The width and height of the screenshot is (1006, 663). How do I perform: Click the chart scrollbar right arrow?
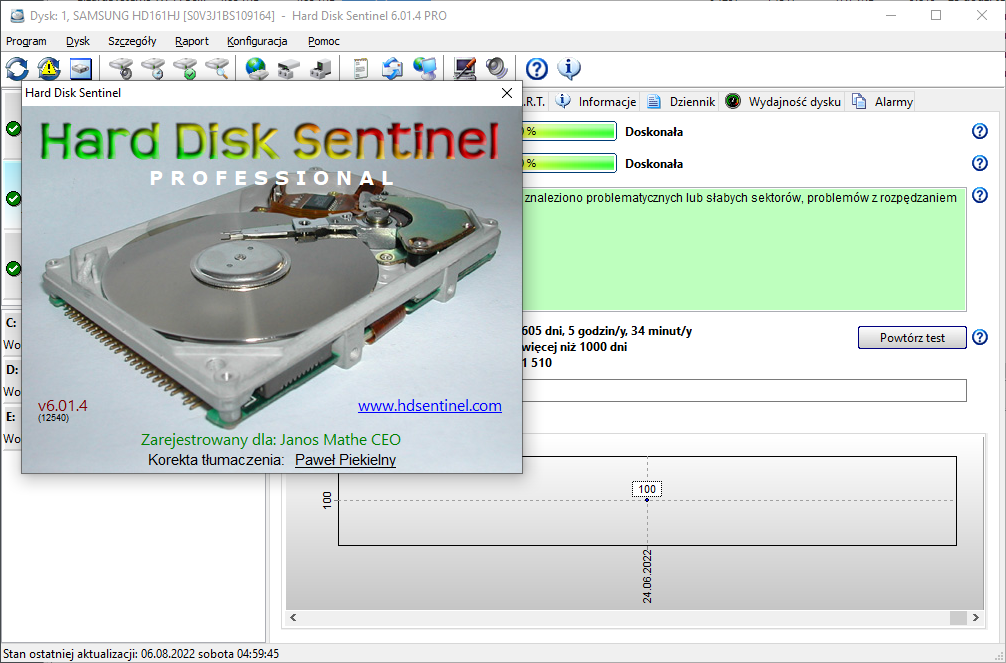[976, 617]
